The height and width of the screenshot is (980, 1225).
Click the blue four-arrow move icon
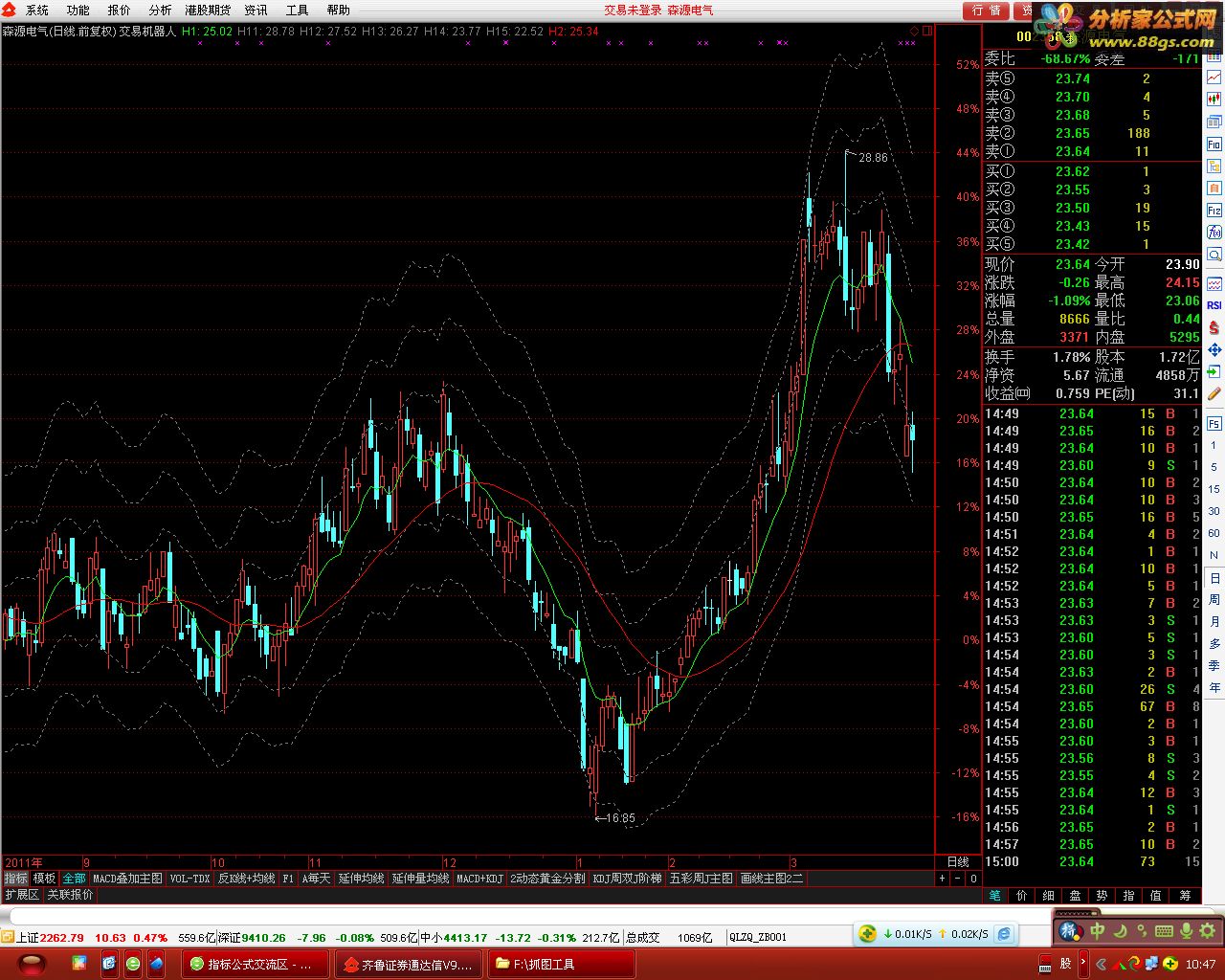[1214, 349]
